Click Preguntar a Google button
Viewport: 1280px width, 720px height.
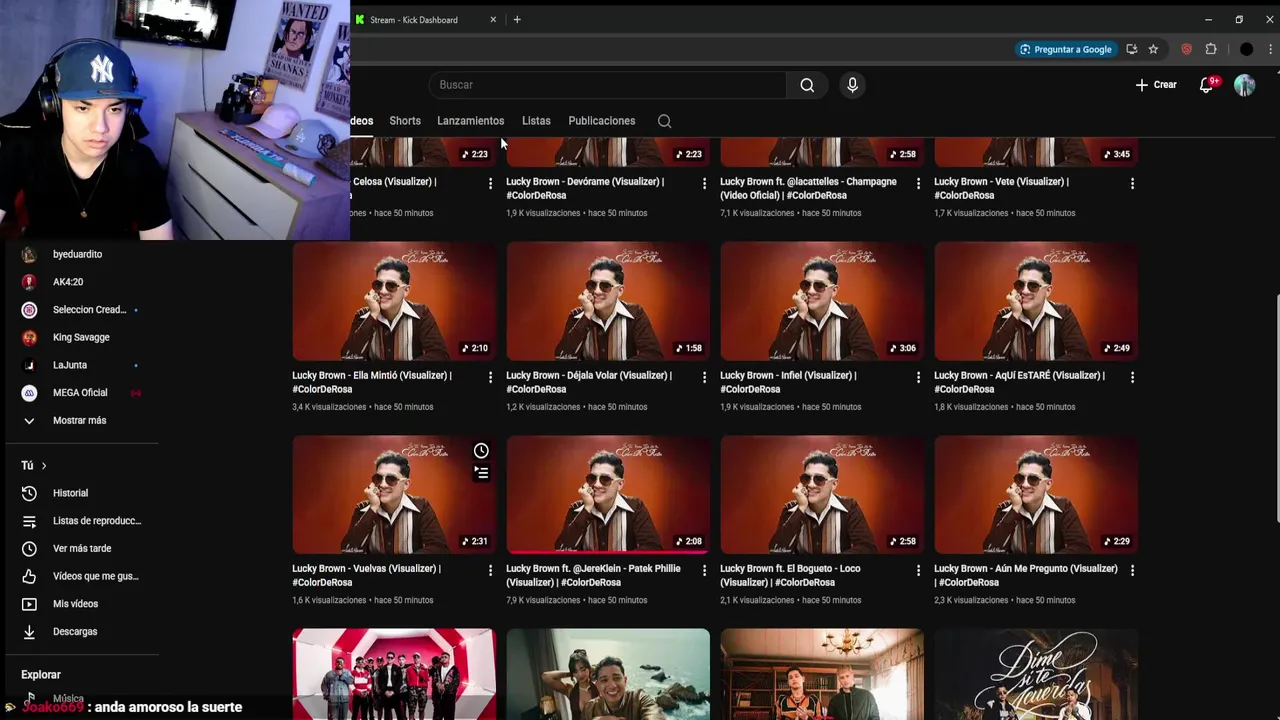1065,49
